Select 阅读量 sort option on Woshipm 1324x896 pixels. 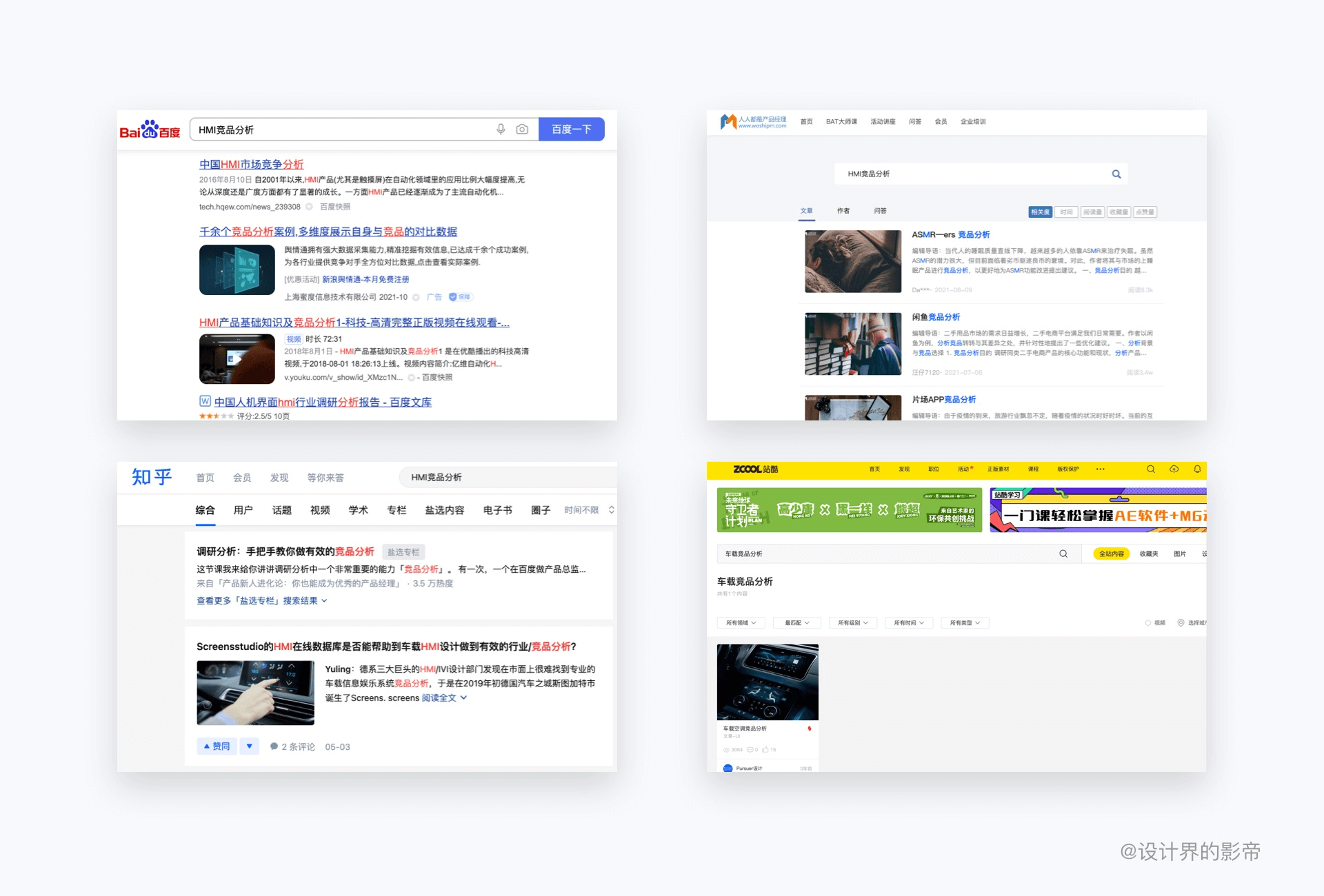(1092, 212)
